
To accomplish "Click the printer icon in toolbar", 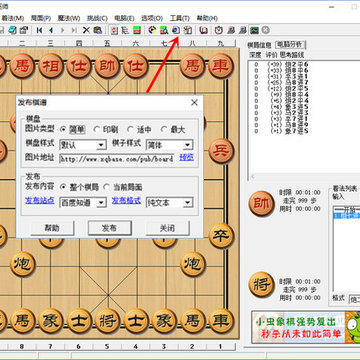I will (x=23, y=30).
